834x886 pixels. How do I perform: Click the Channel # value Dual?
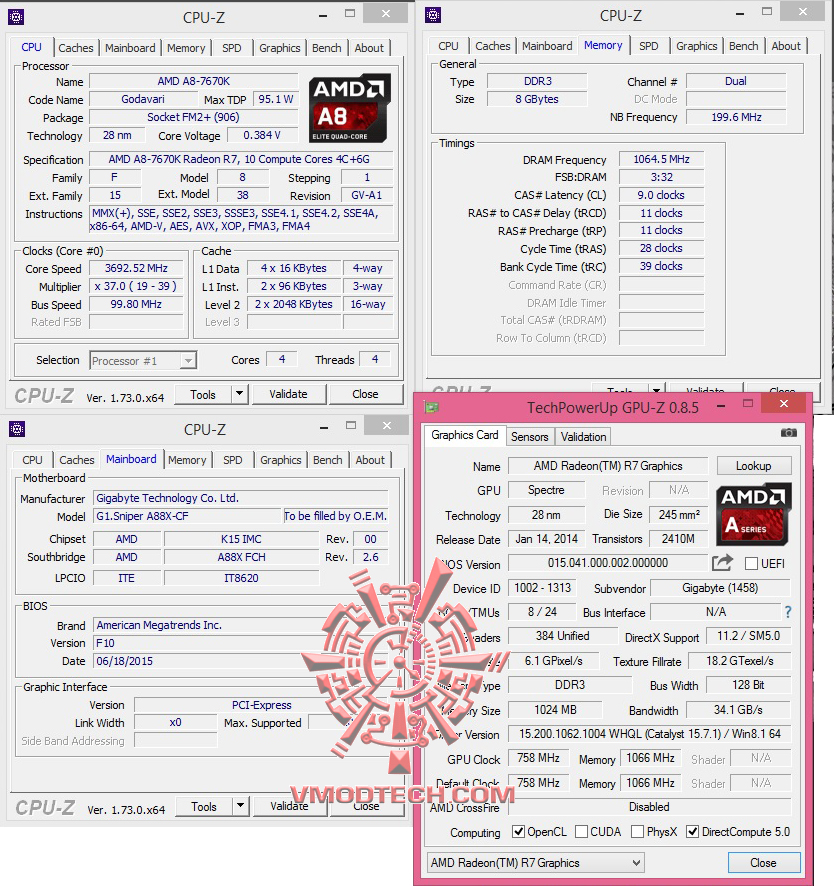[736, 81]
